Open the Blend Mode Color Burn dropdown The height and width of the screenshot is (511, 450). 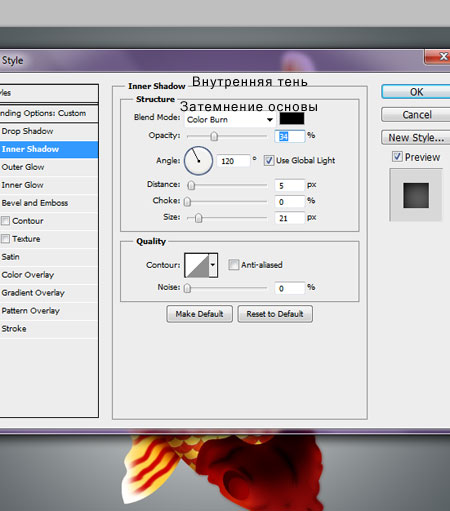[x=230, y=120]
